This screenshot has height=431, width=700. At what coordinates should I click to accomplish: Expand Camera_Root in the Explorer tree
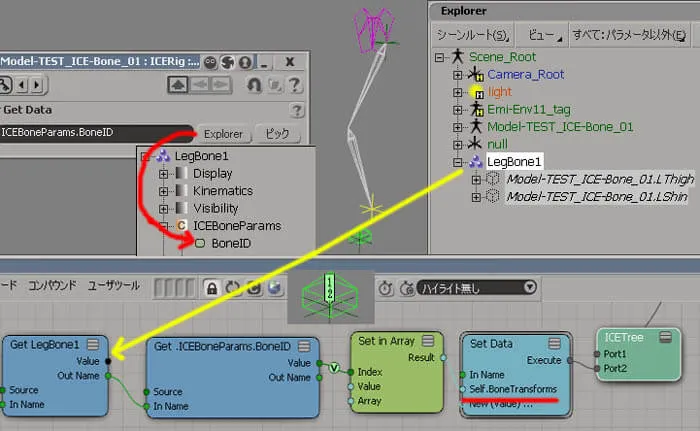click(457, 75)
